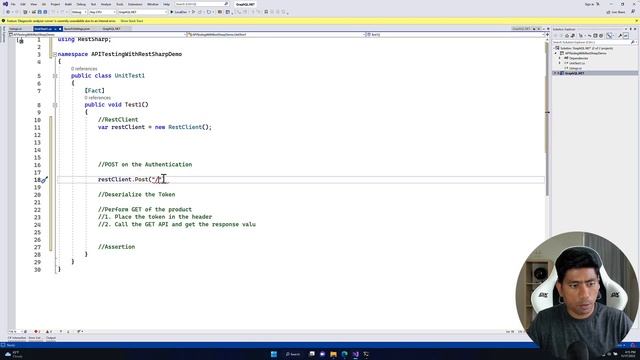Click the quick actions screwdriver icon on line 18

pos(44,180)
